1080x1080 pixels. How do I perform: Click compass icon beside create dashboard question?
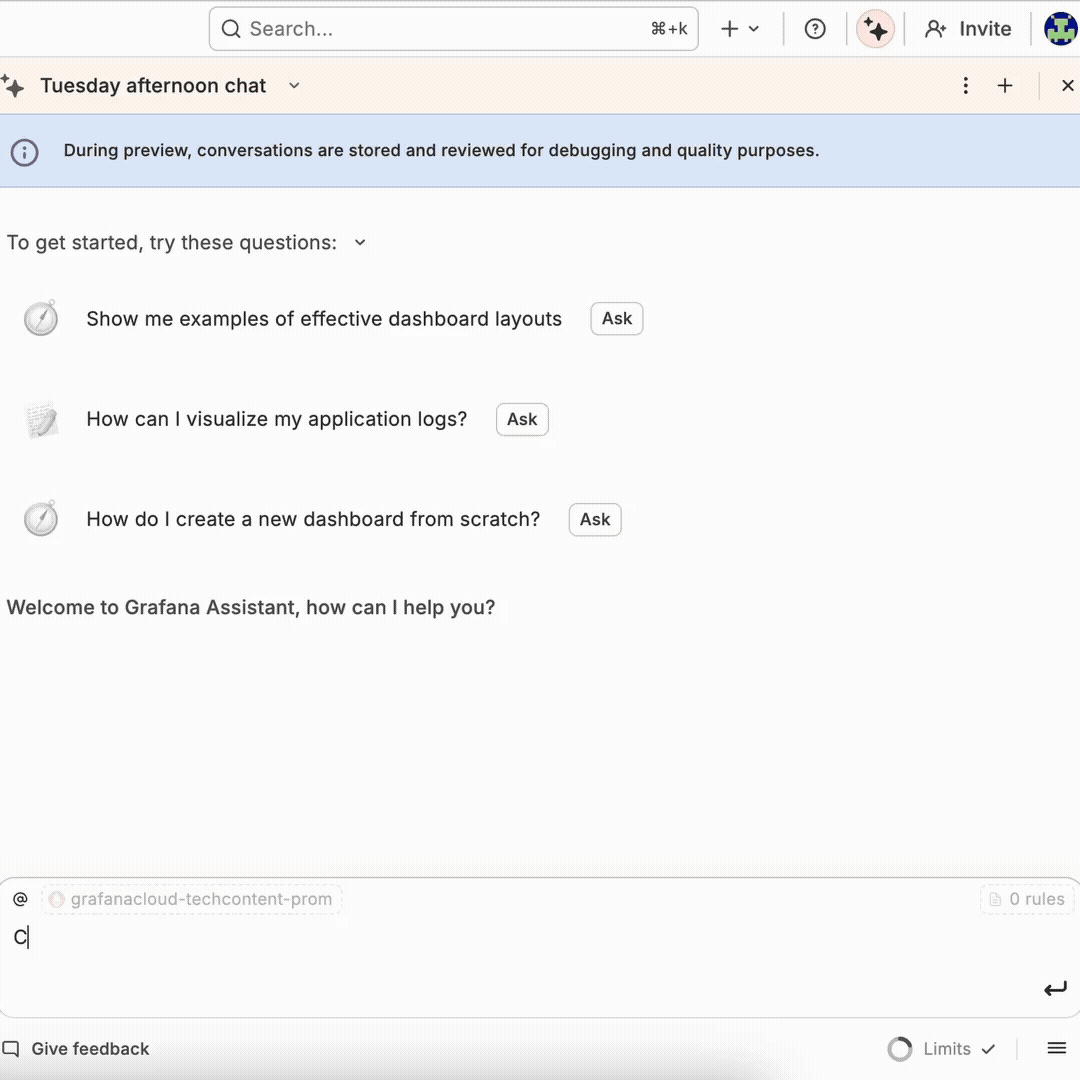pos(41,519)
